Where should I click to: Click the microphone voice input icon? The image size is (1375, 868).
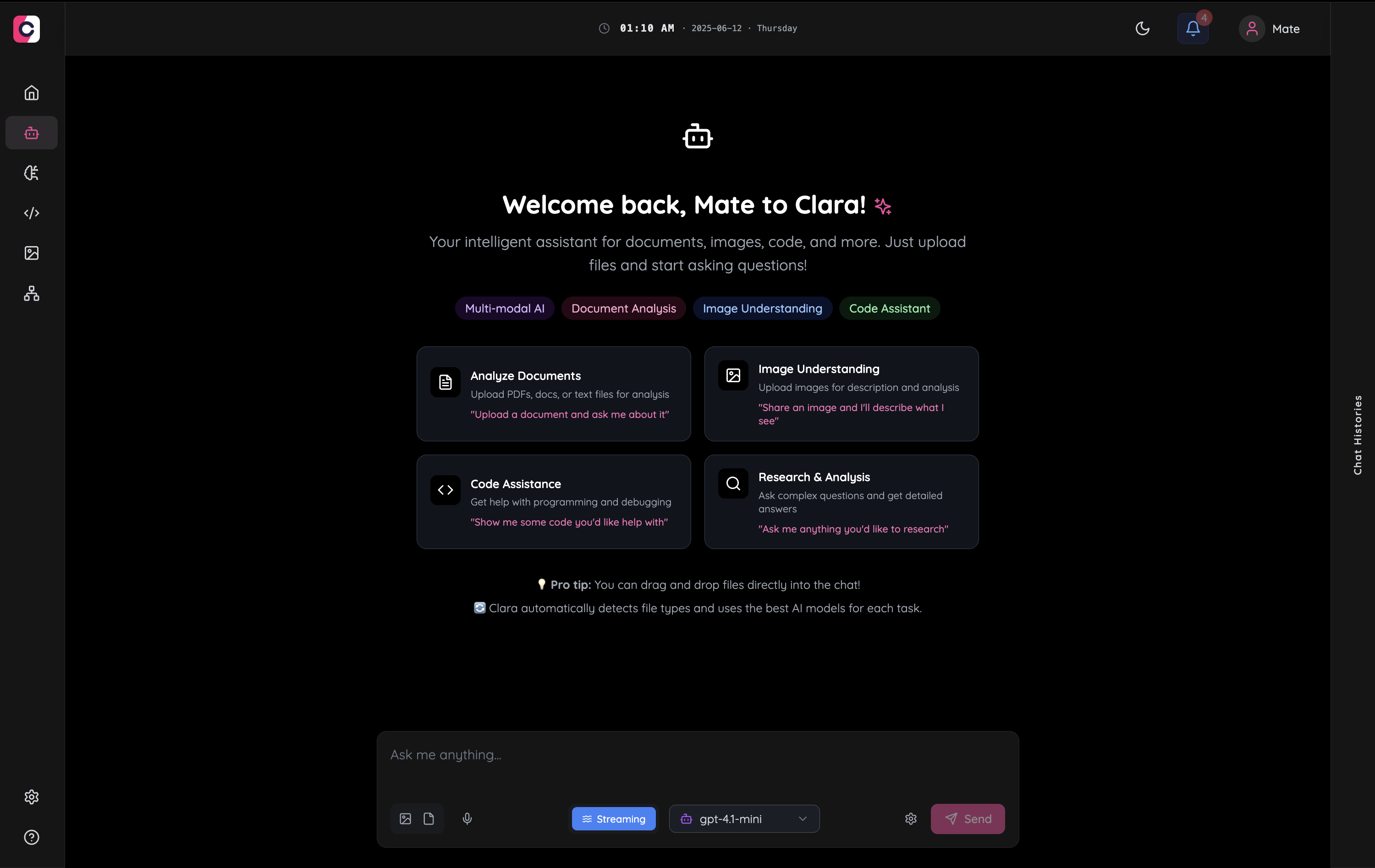point(467,819)
